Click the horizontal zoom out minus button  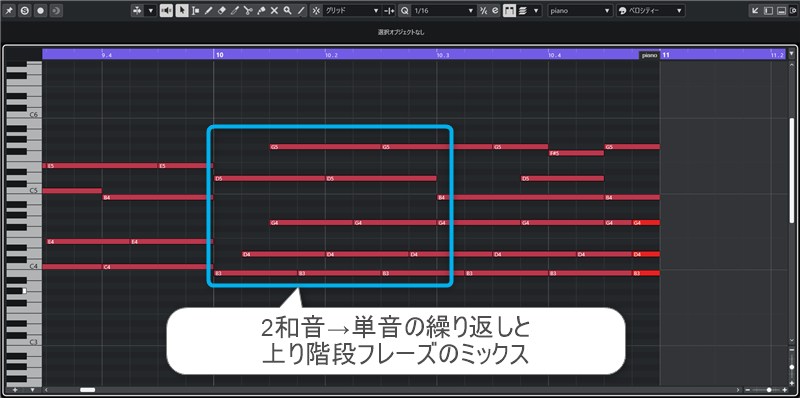(747, 390)
